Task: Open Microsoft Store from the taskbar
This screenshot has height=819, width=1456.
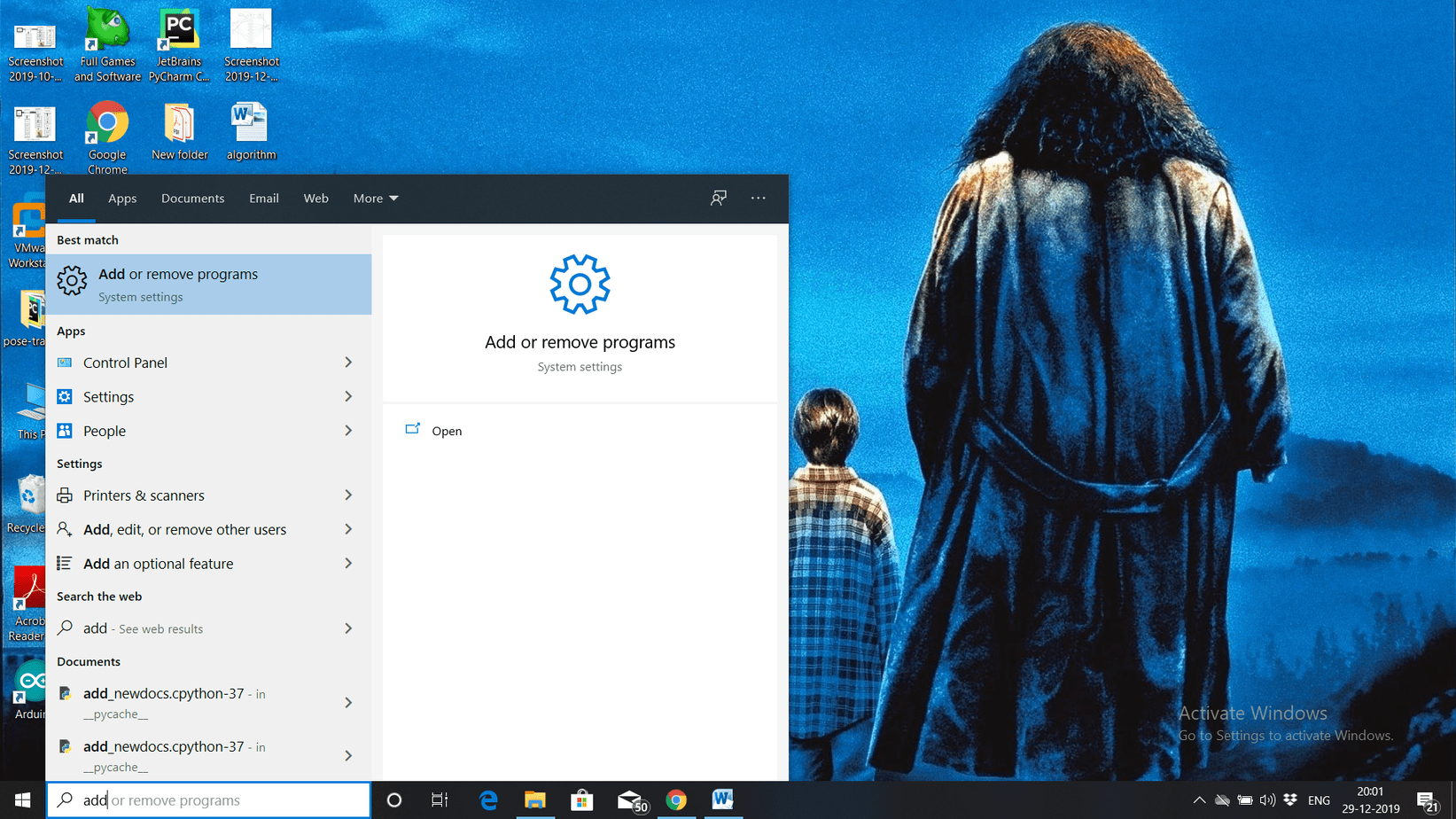Action: pos(582,799)
